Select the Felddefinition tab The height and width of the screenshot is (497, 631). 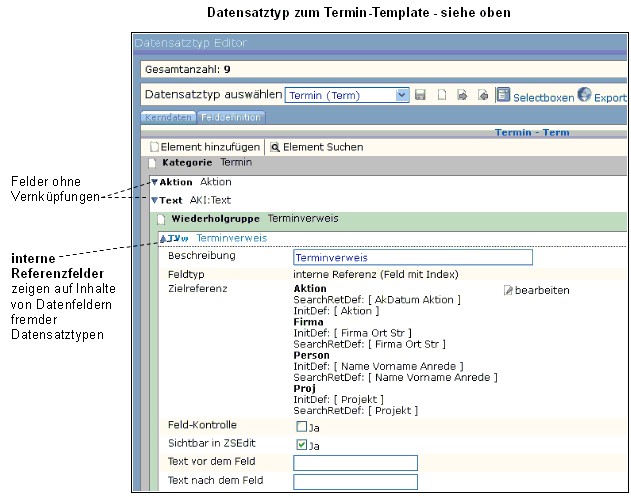pyautogui.click(x=230, y=117)
